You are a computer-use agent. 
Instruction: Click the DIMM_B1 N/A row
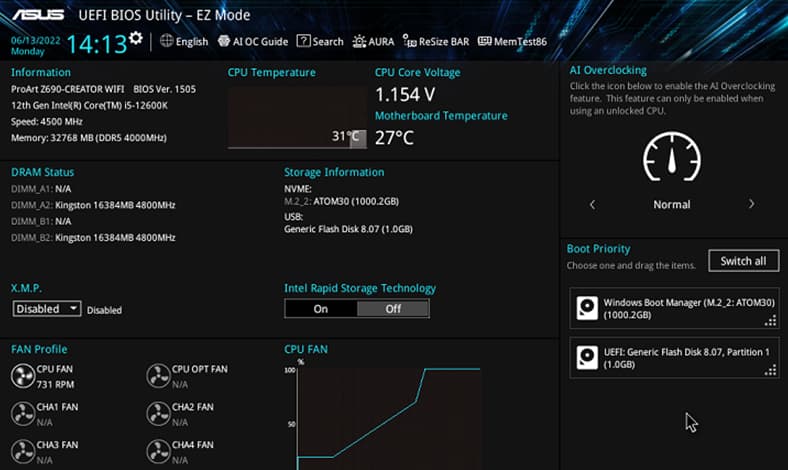[x=41, y=221]
